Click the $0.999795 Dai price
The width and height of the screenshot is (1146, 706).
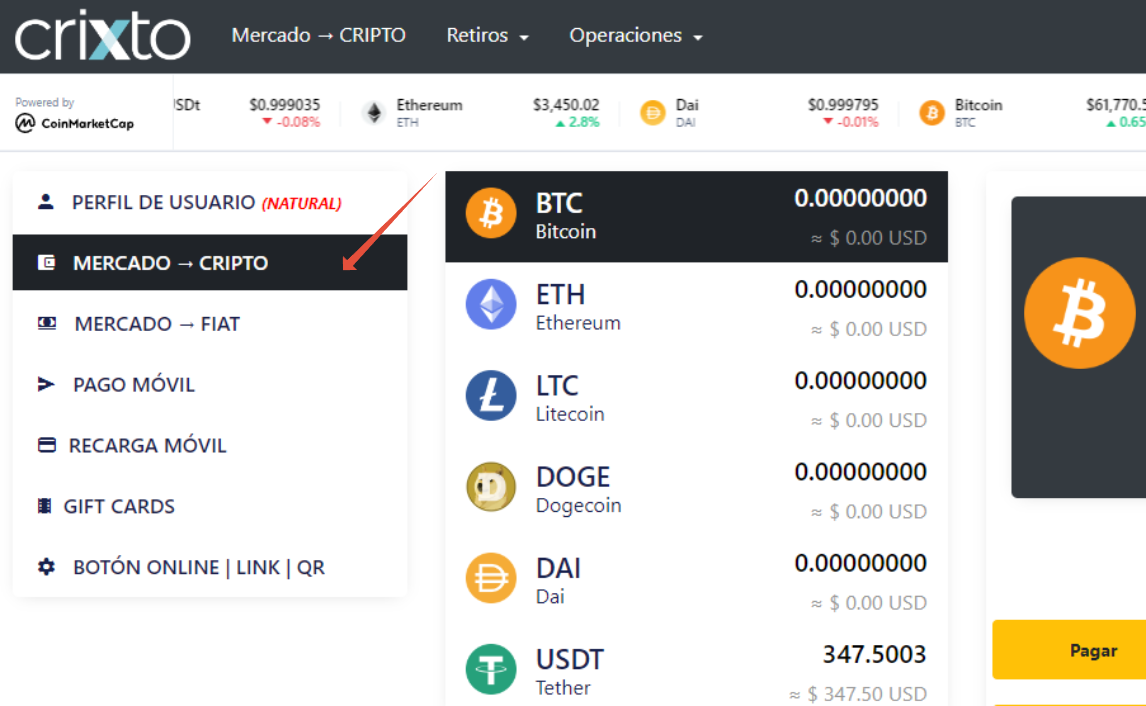coord(843,105)
